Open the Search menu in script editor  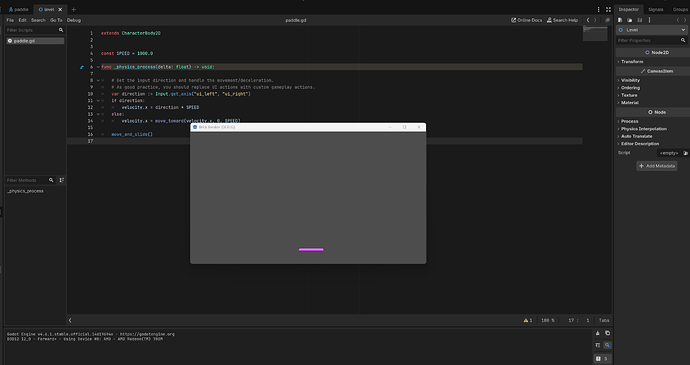click(38, 20)
